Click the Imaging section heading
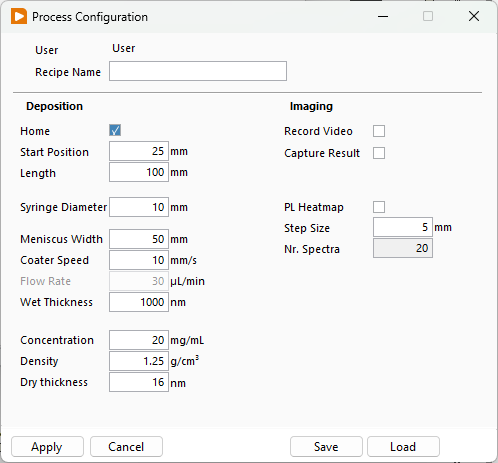 [311, 106]
